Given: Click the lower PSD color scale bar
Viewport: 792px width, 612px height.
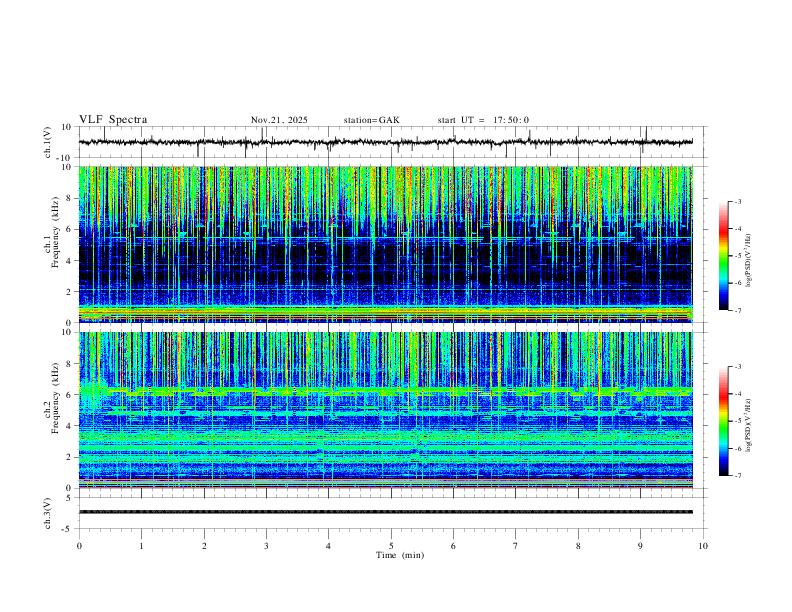Looking at the screenshot, I should 724,421.
